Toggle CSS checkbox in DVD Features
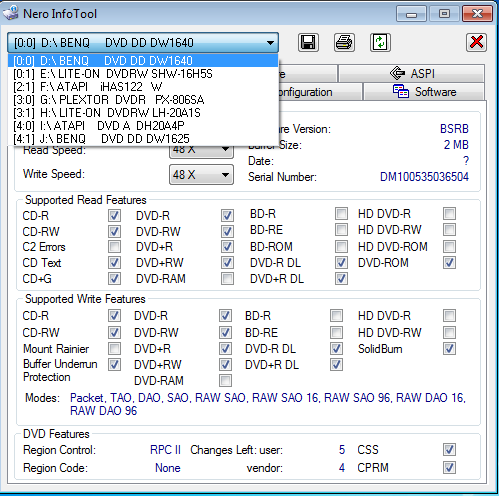 [x=449, y=449]
